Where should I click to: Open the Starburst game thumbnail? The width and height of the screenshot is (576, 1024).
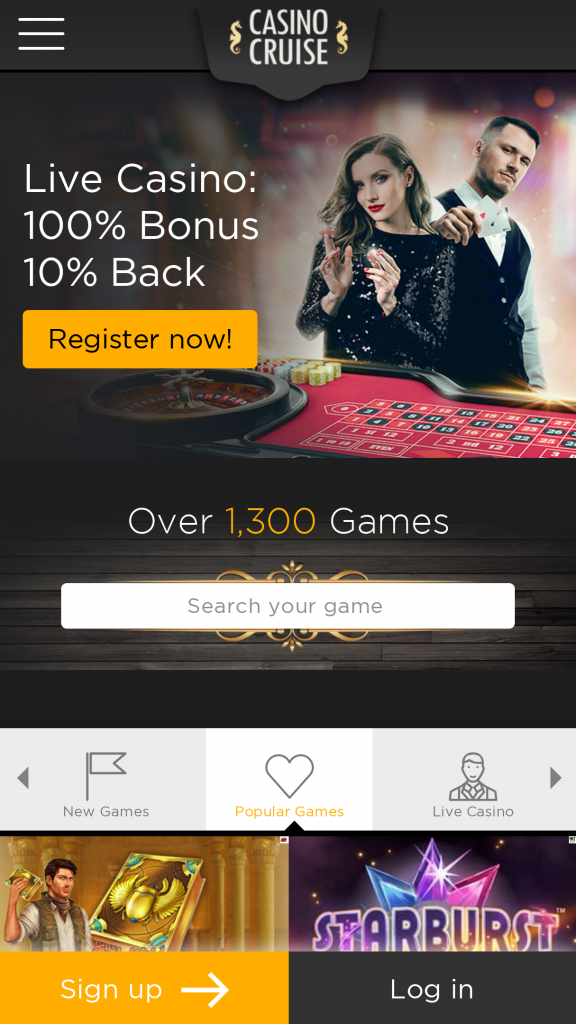pos(432,893)
